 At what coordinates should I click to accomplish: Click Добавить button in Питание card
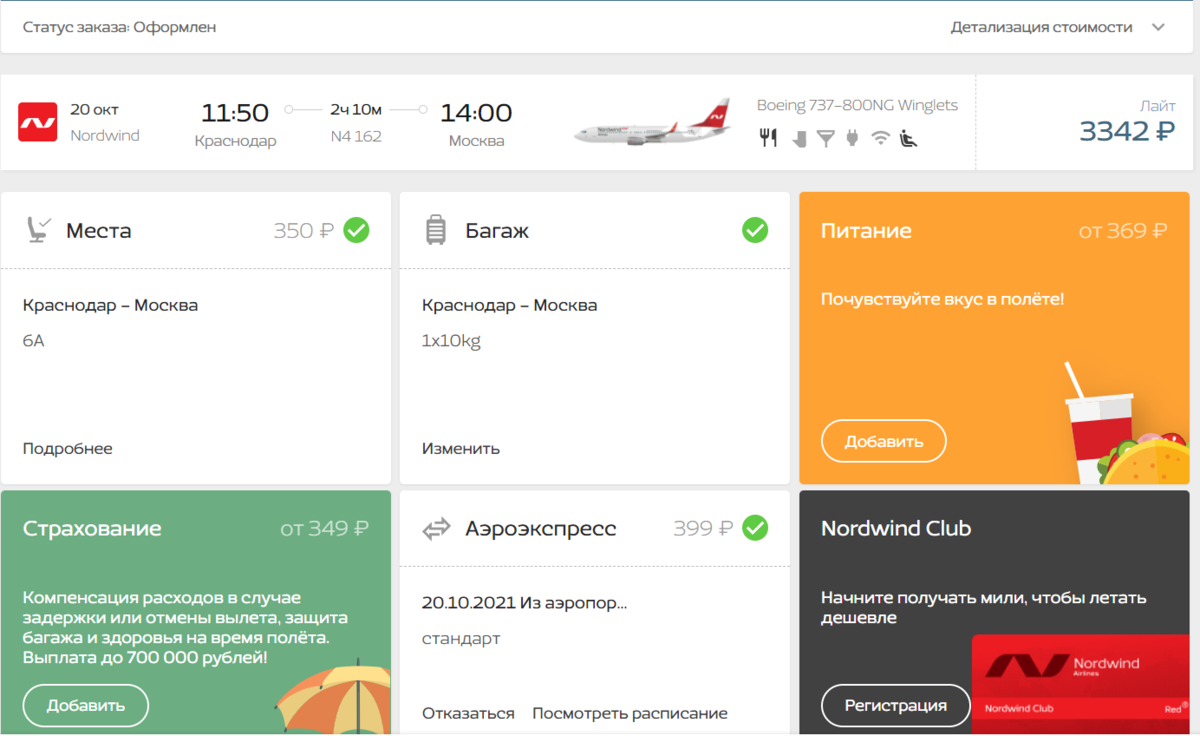[884, 441]
